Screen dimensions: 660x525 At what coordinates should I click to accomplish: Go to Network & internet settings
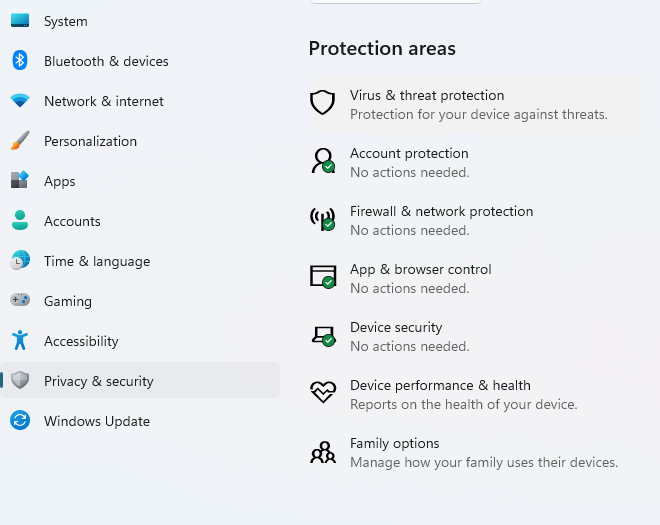click(103, 101)
